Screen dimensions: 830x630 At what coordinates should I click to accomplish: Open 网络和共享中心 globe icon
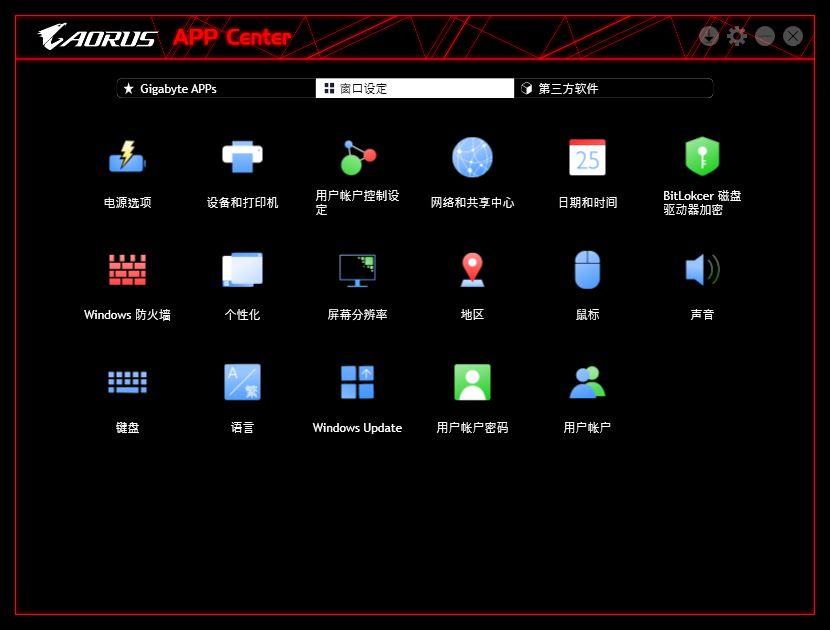472,157
